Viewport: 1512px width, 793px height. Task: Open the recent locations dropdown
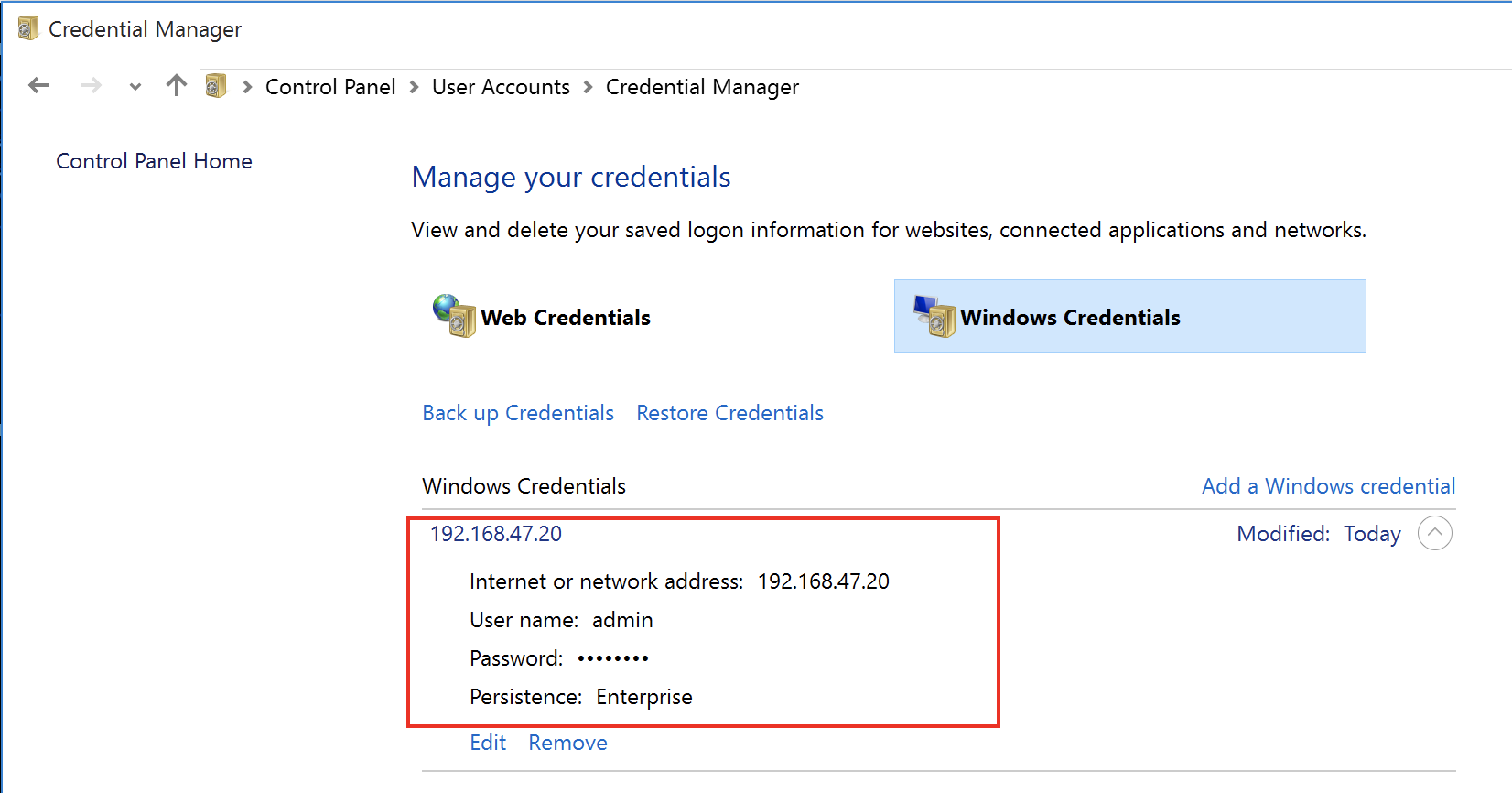click(135, 87)
